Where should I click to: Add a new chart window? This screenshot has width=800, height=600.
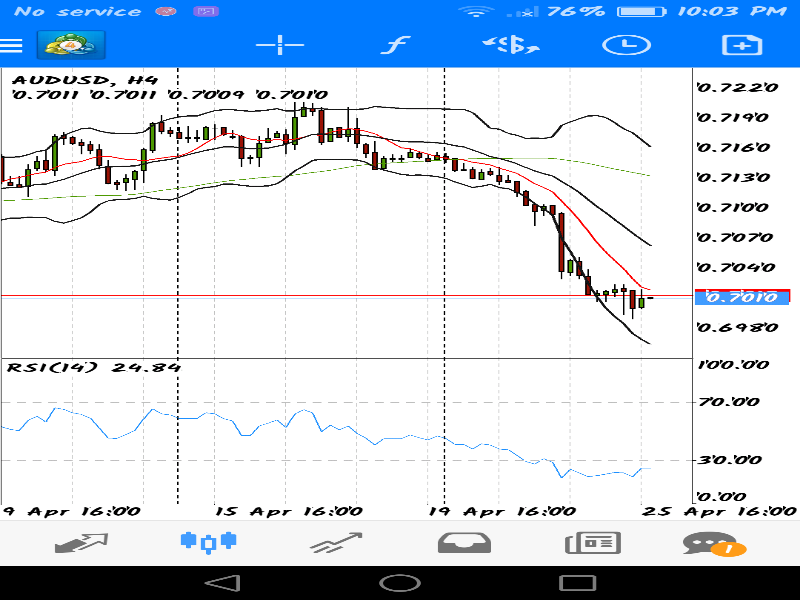(x=742, y=45)
